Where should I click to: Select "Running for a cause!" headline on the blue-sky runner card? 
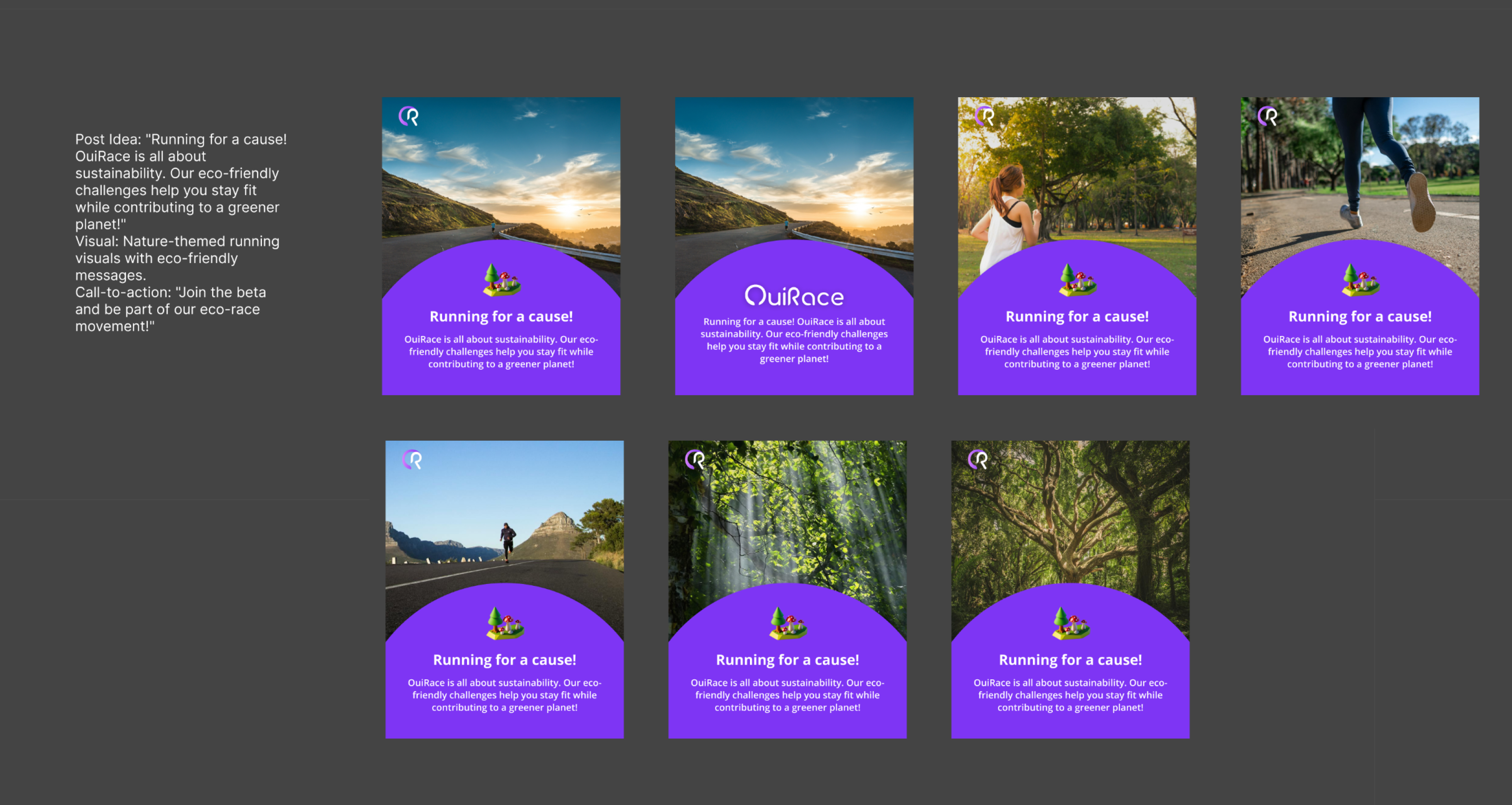[505, 660]
